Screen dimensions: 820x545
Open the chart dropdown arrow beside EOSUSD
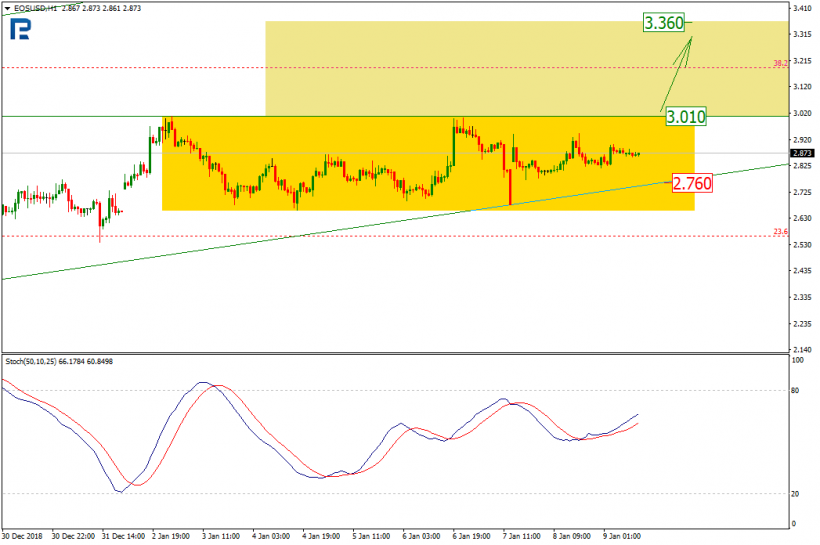click(x=6, y=8)
